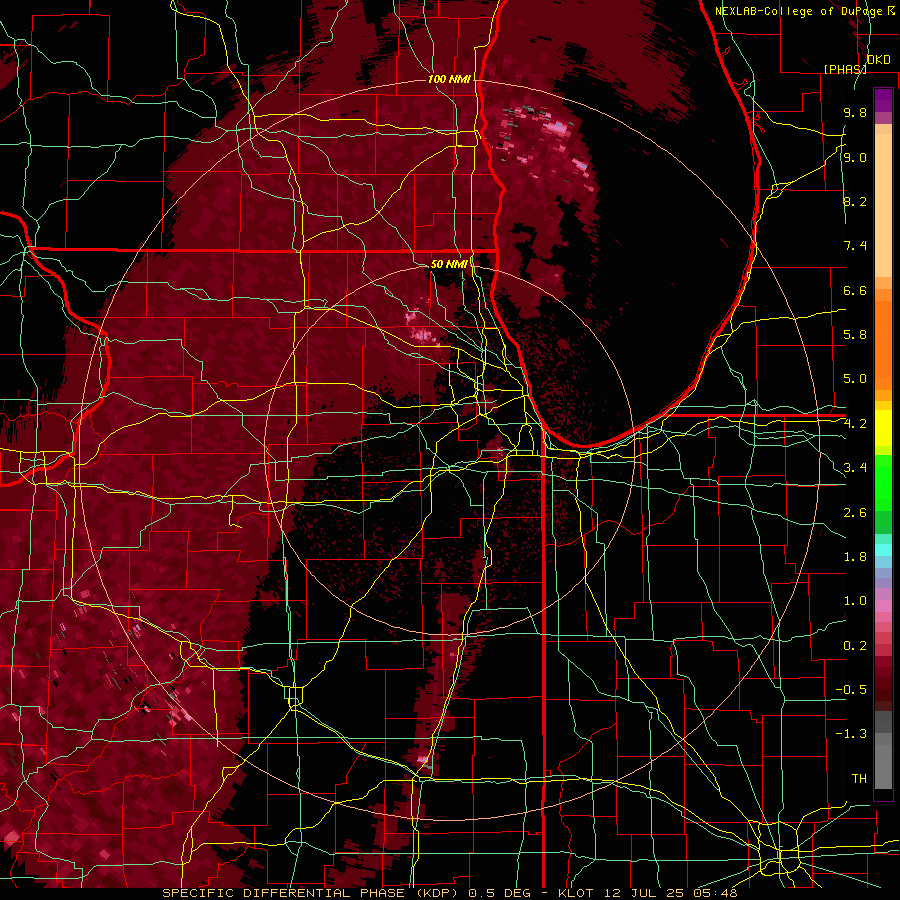The width and height of the screenshot is (900, 900).
Task: Click the 2.6 scale value
Action: pyautogui.click(x=855, y=513)
